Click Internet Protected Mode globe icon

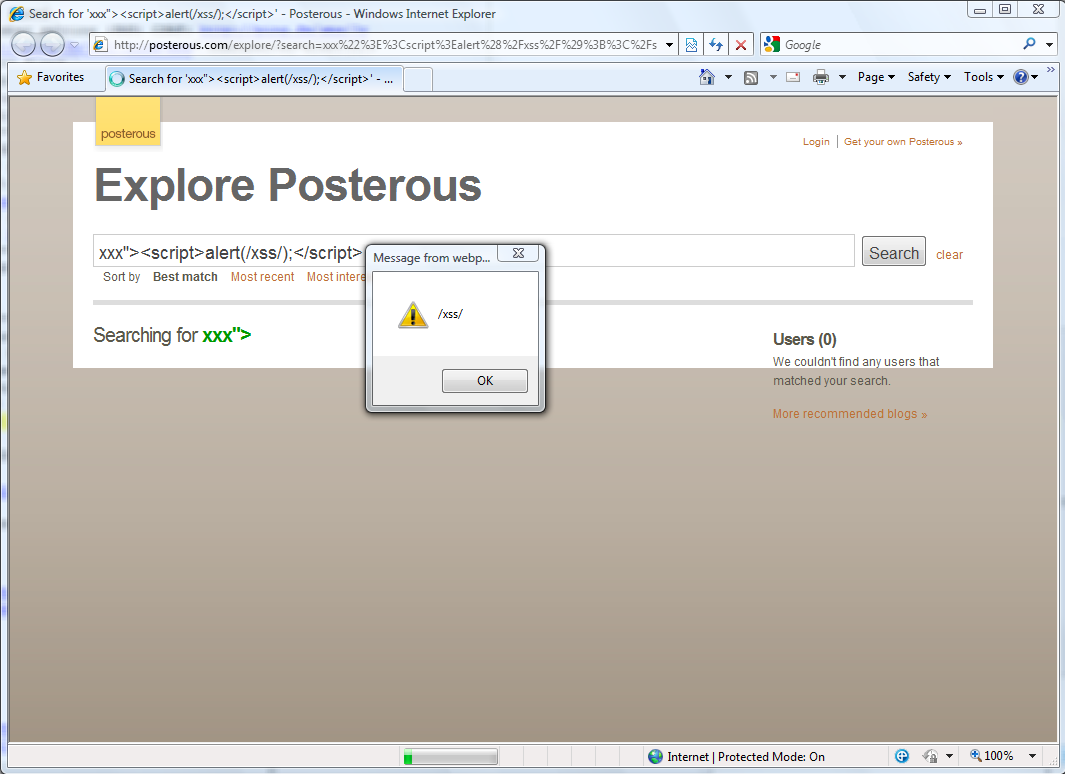[655, 756]
